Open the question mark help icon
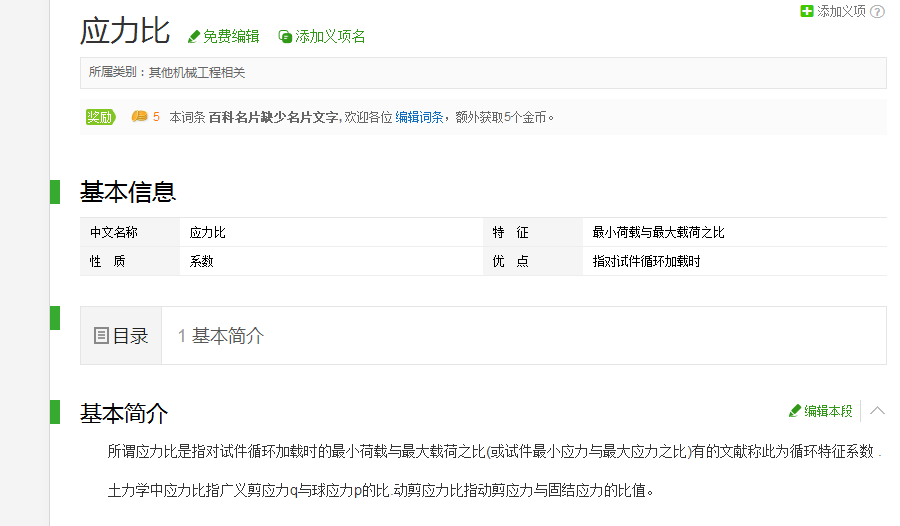The height and width of the screenshot is (526, 900). (x=877, y=11)
